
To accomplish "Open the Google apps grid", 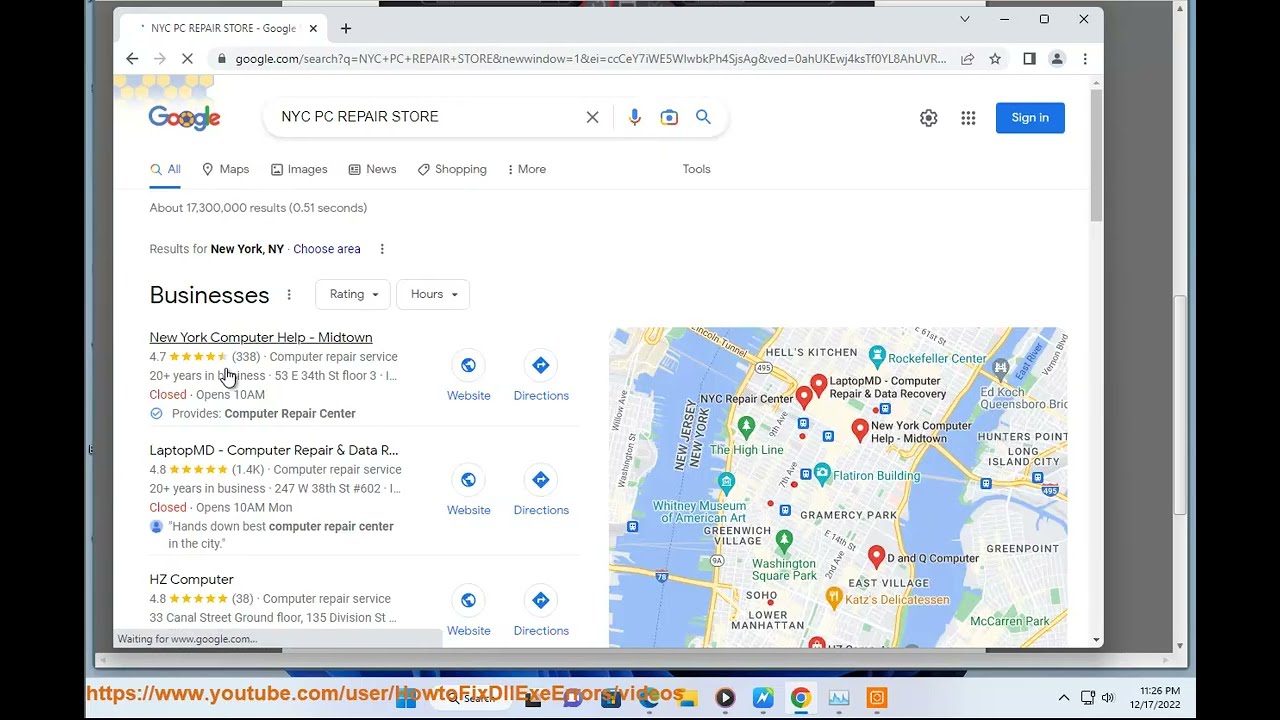I will tap(968, 118).
